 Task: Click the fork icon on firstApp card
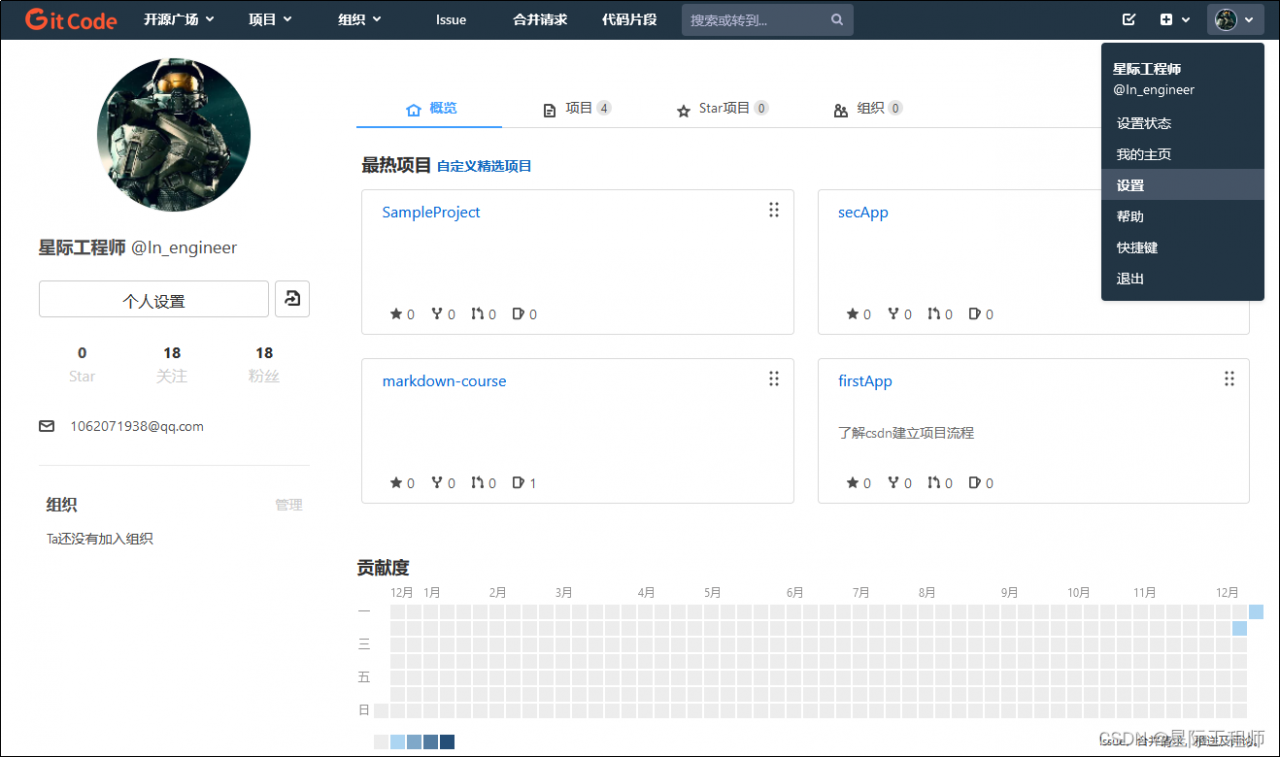[x=893, y=483]
